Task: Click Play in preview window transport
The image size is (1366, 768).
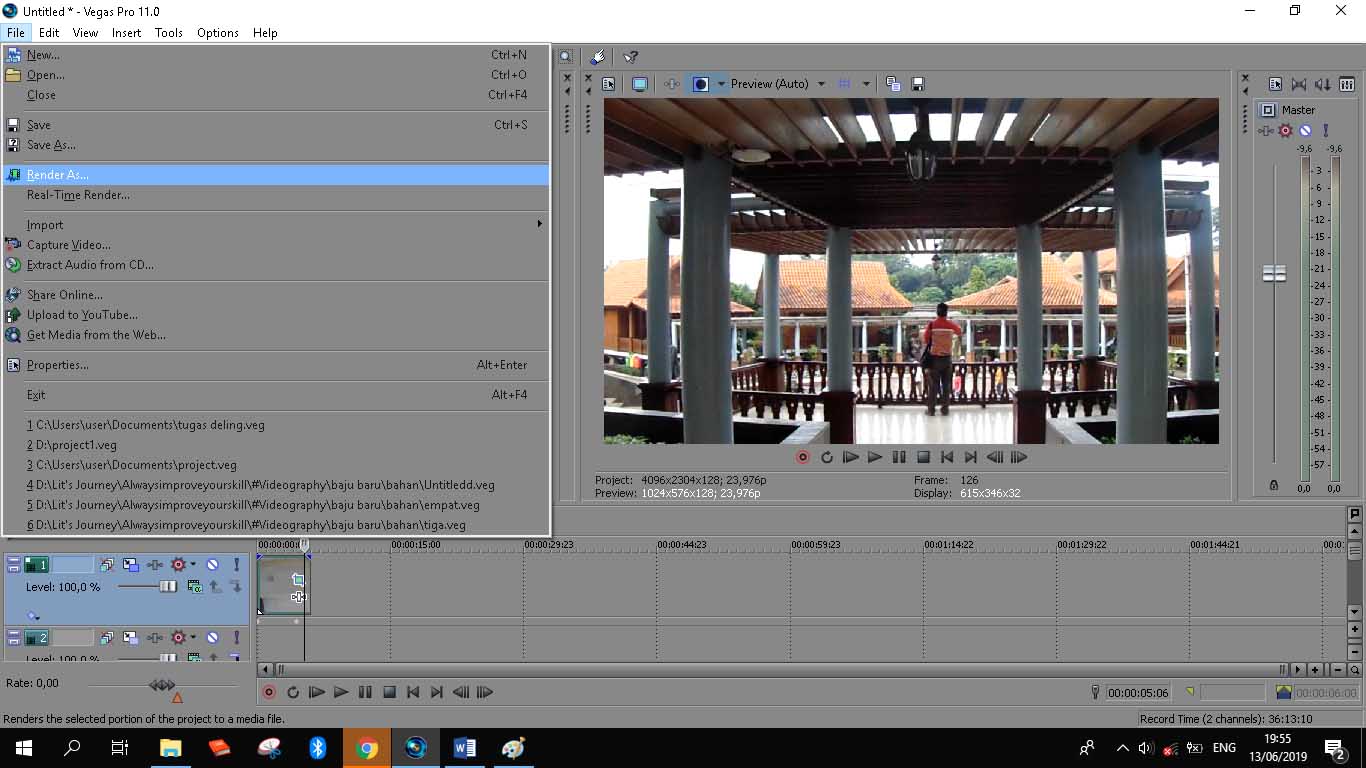Action: [x=875, y=457]
